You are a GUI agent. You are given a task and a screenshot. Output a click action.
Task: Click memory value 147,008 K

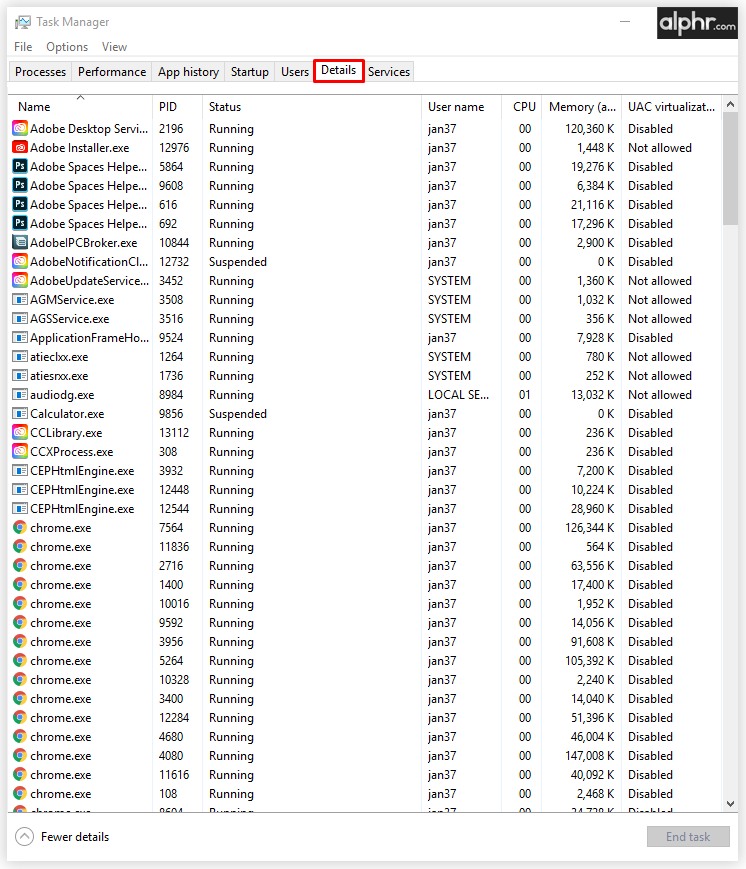590,755
